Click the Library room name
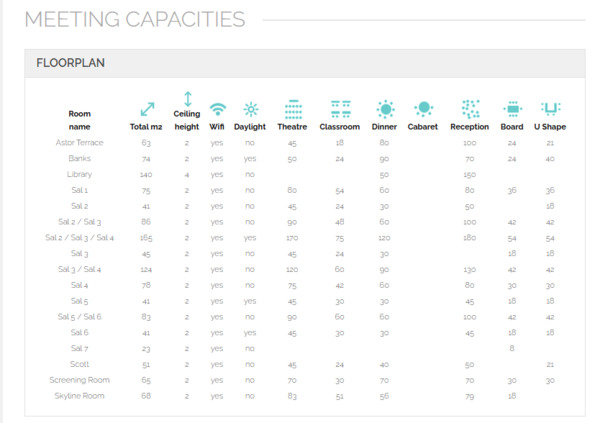Image resolution: width=600 pixels, height=423 pixels. pos(80,174)
